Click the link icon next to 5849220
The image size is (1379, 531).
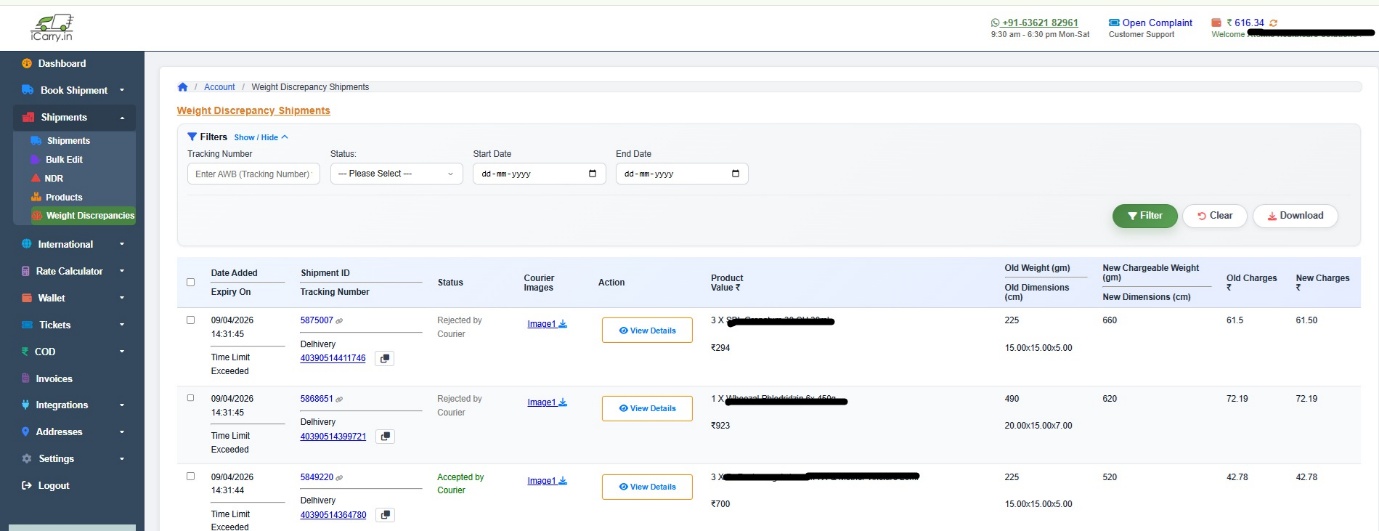[340, 478]
